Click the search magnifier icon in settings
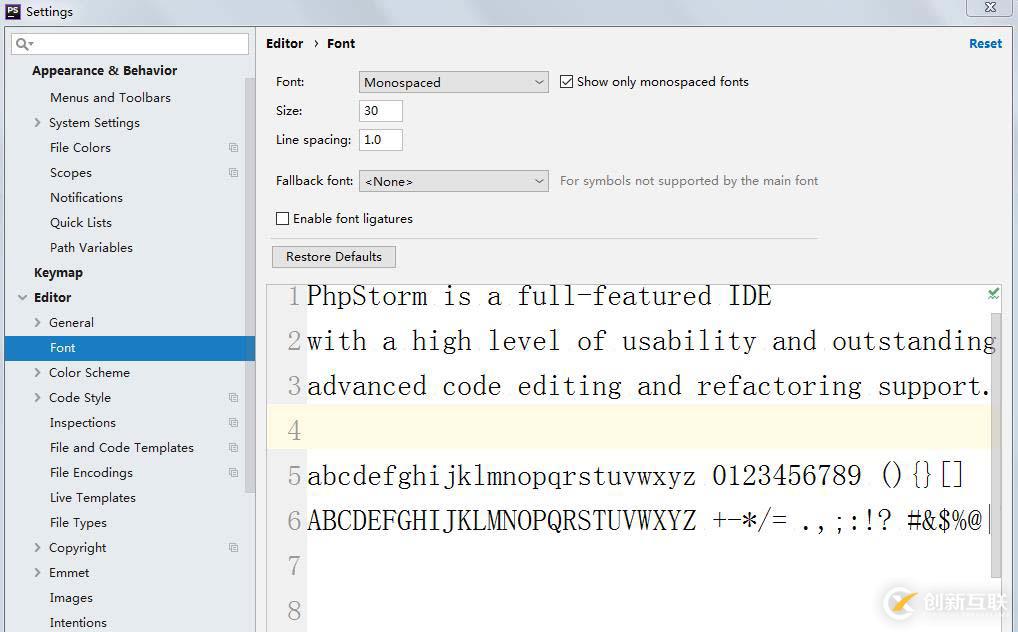 (x=24, y=44)
